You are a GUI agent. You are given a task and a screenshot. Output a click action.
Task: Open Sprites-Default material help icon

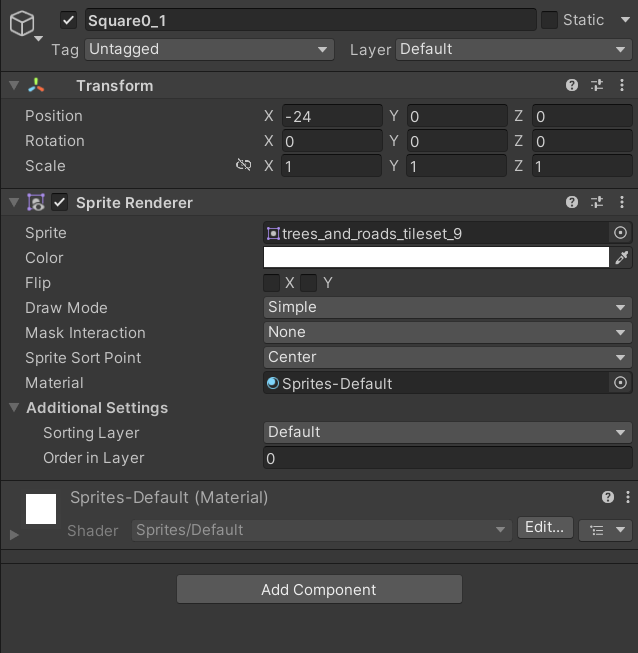[x=608, y=497]
